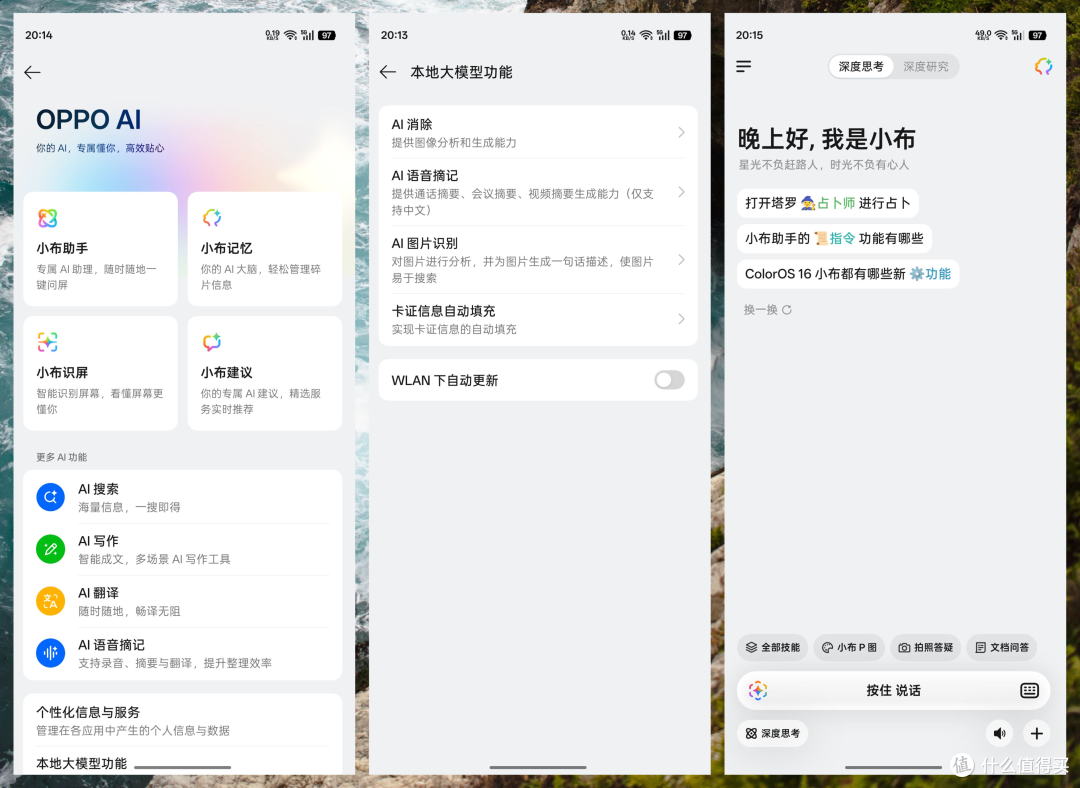Image resolution: width=1080 pixels, height=788 pixels.
Task: Open AI 写作 via its green icon
Action: (x=50, y=549)
